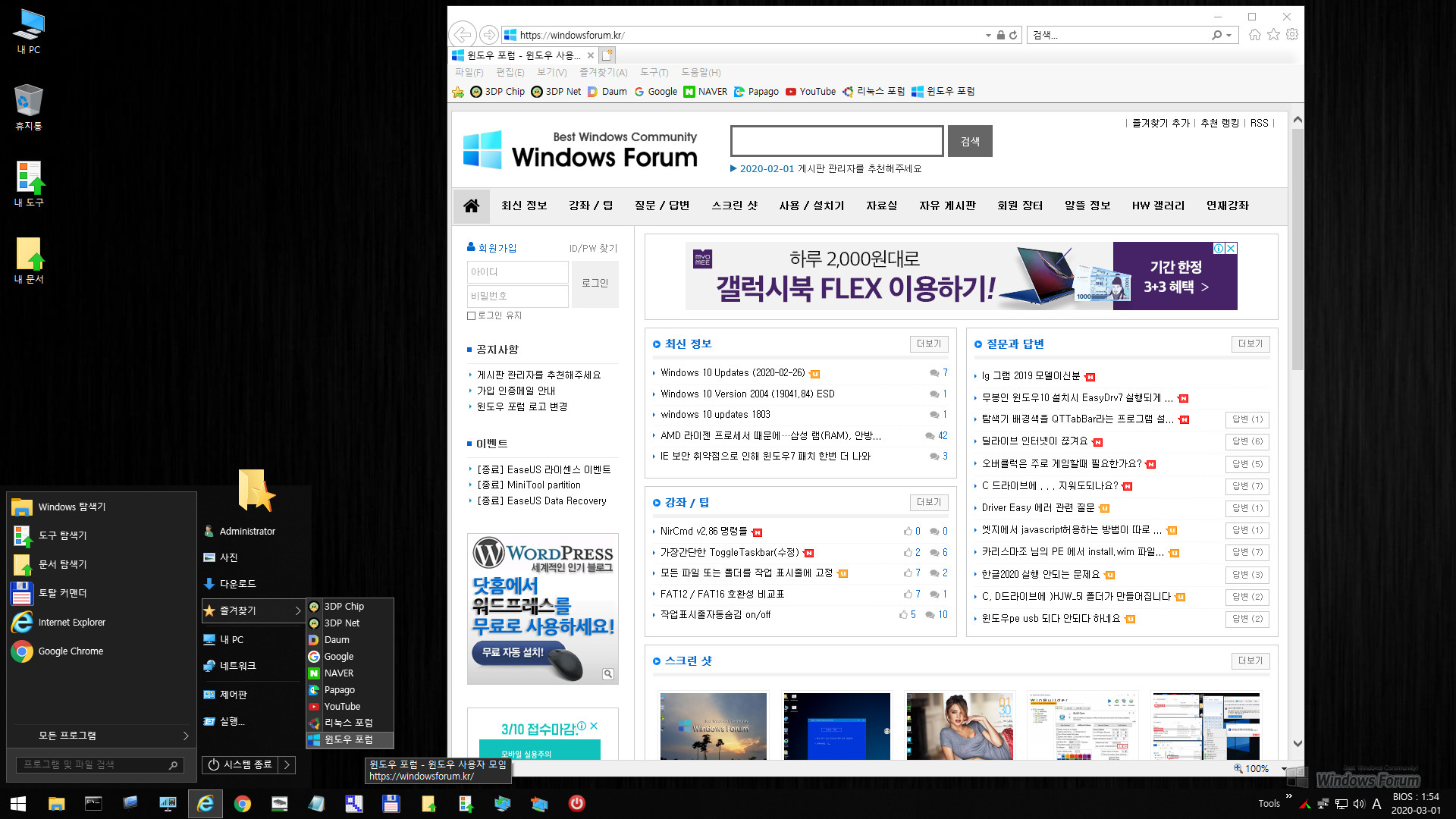The image size is (1456, 819).
Task: Open the Papago bookmark in favorites bar
Action: pos(756,92)
